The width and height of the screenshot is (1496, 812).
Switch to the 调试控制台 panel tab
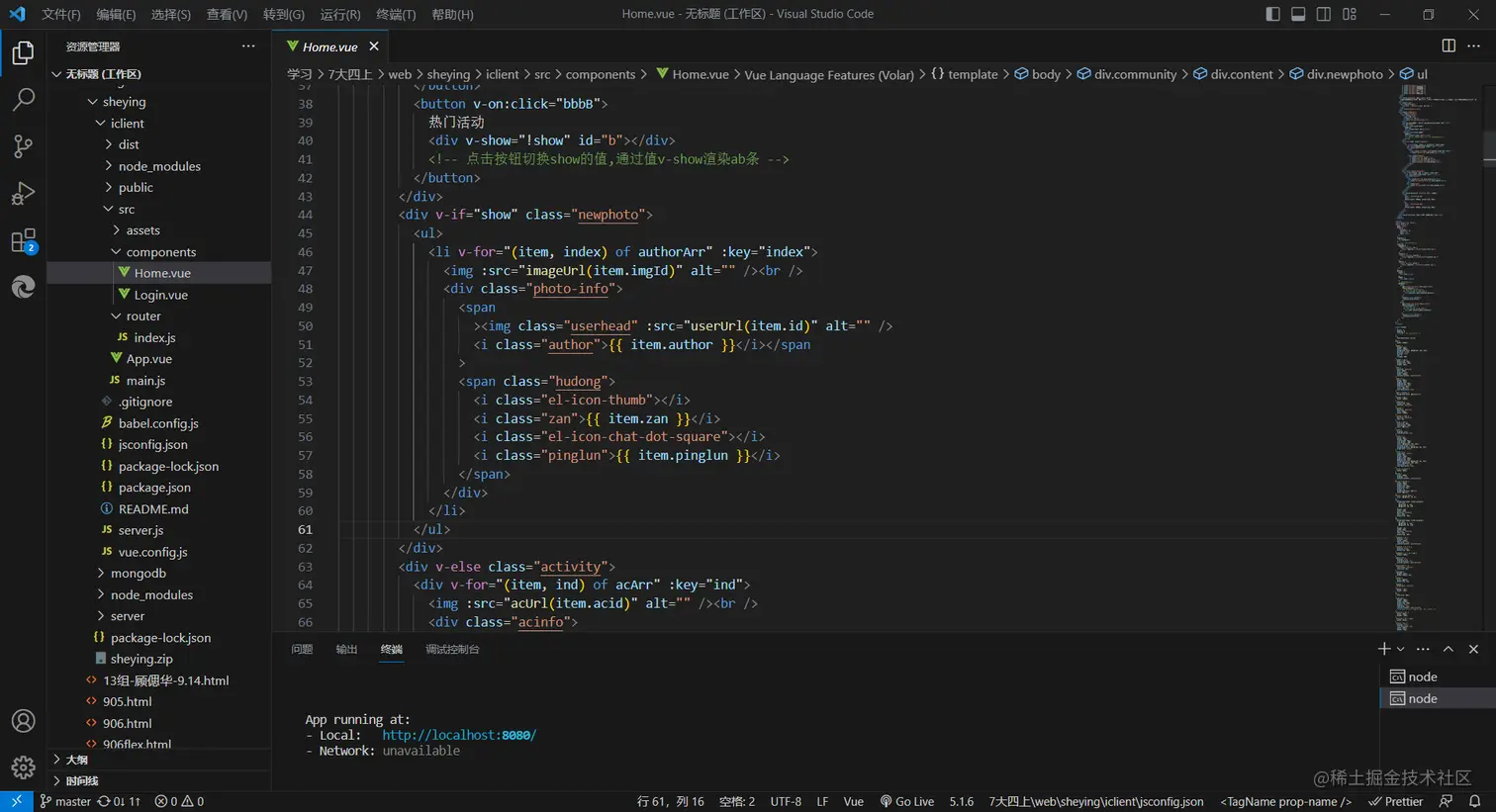click(x=452, y=649)
